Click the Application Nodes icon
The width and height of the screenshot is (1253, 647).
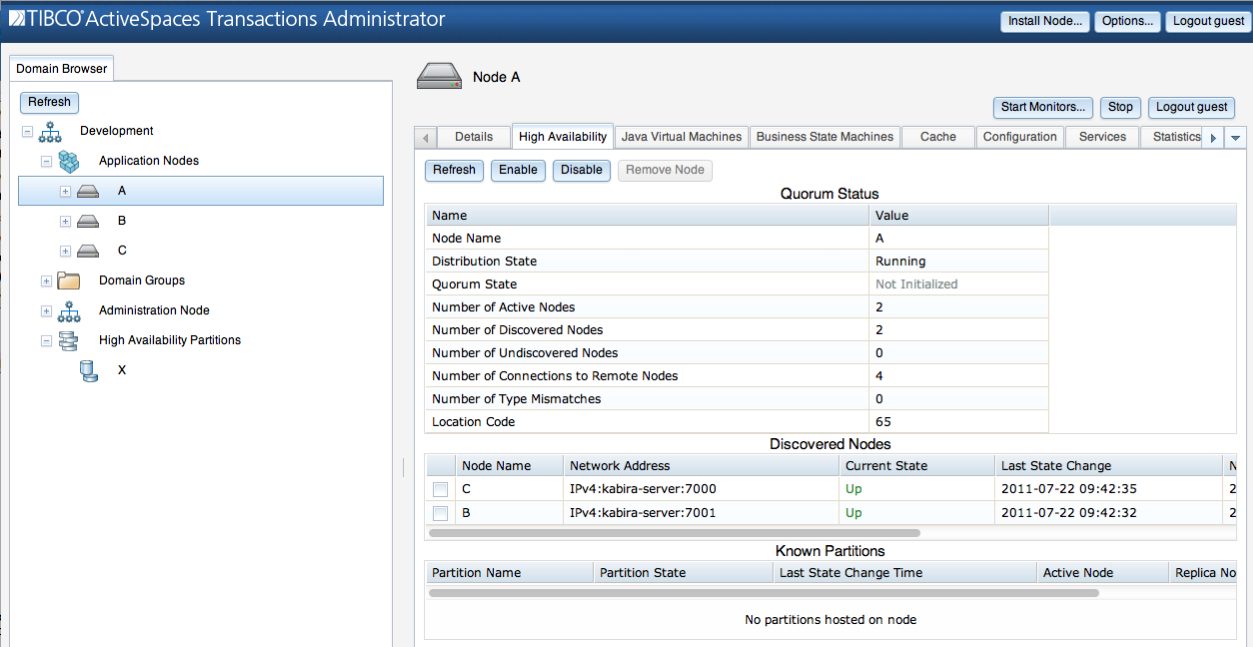coord(68,160)
